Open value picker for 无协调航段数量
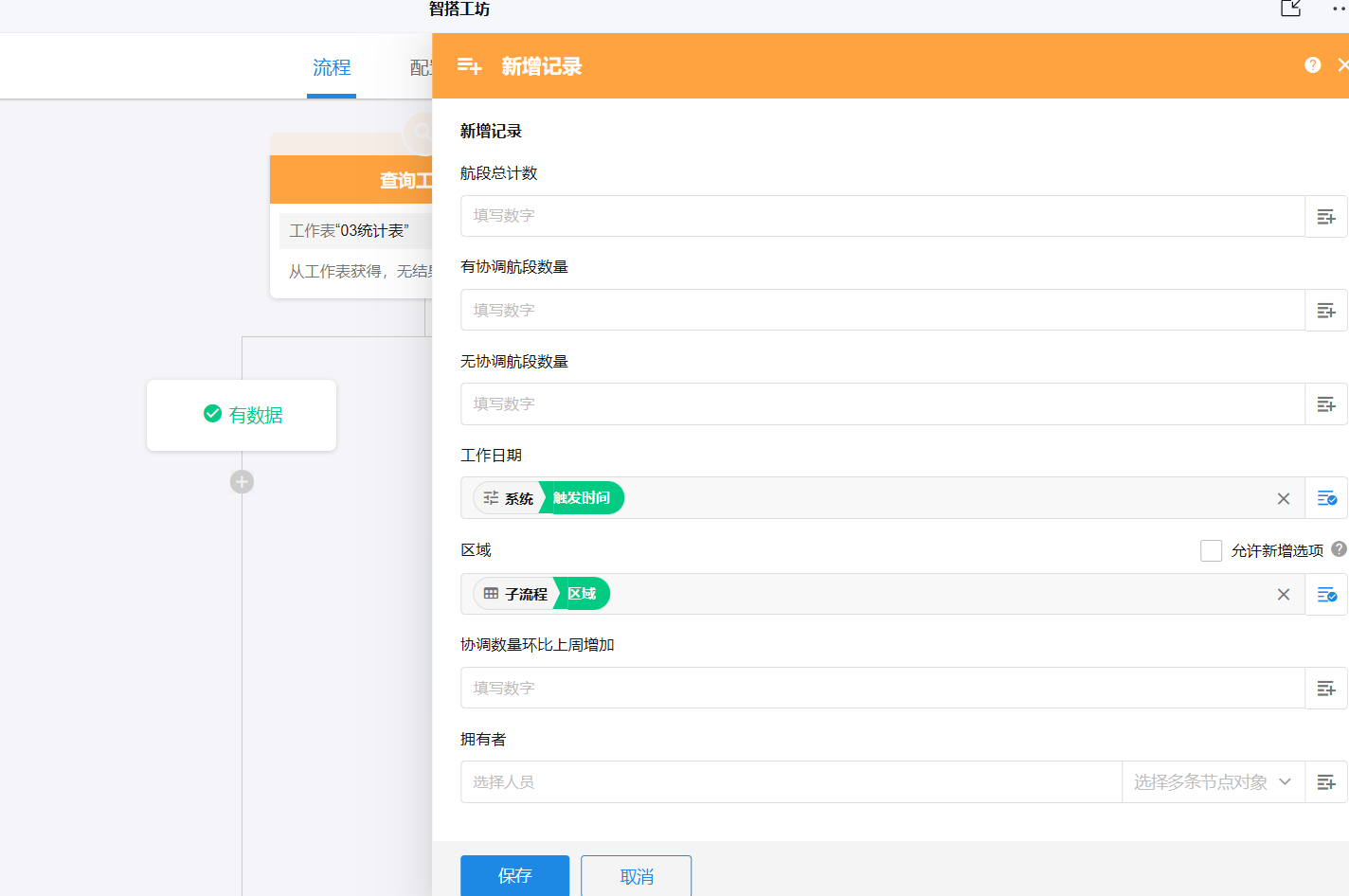The height and width of the screenshot is (896, 1349). [x=1325, y=403]
